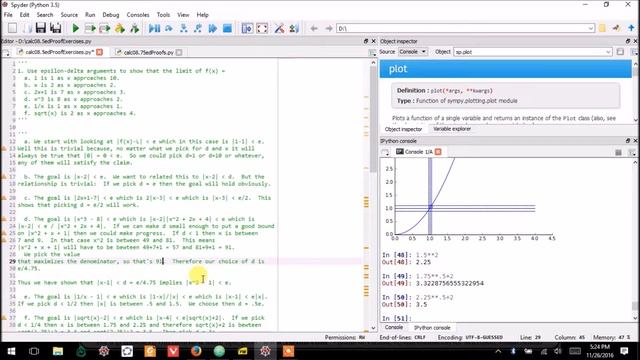The image size is (640, 360).
Task: Open Object inspector options menu
Action: pos(634,52)
